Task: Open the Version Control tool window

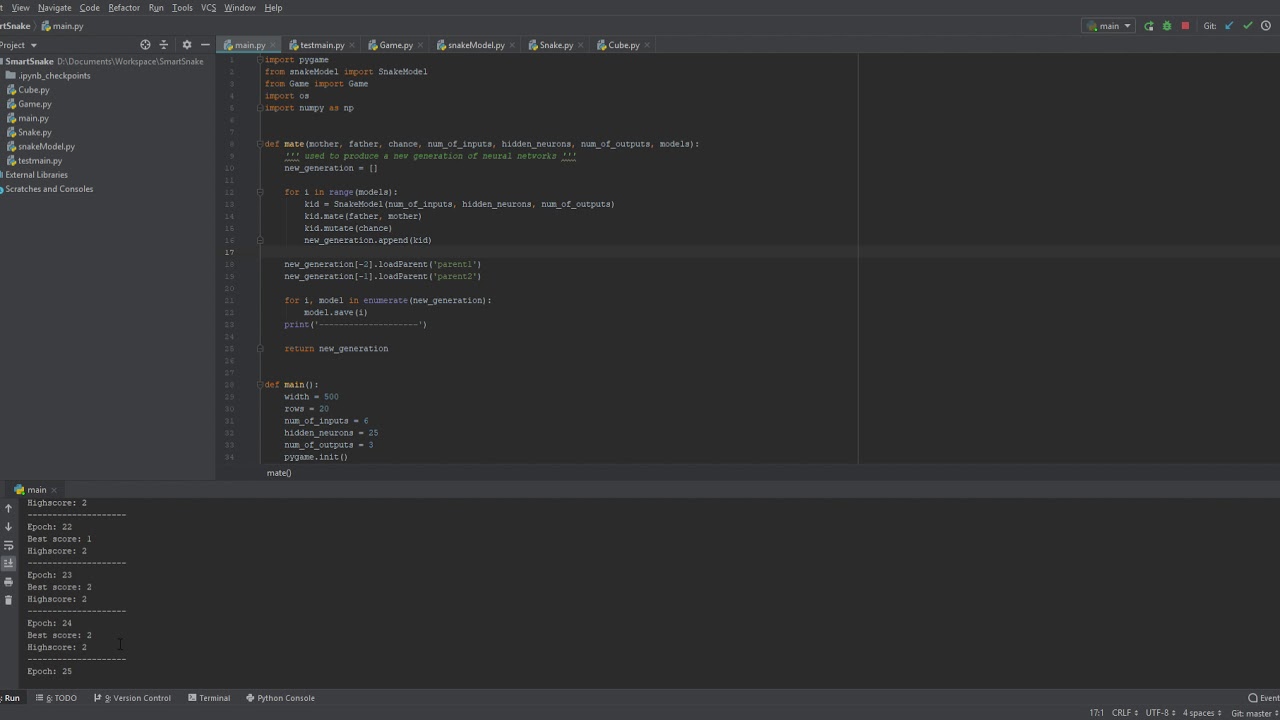Action: coord(132,698)
